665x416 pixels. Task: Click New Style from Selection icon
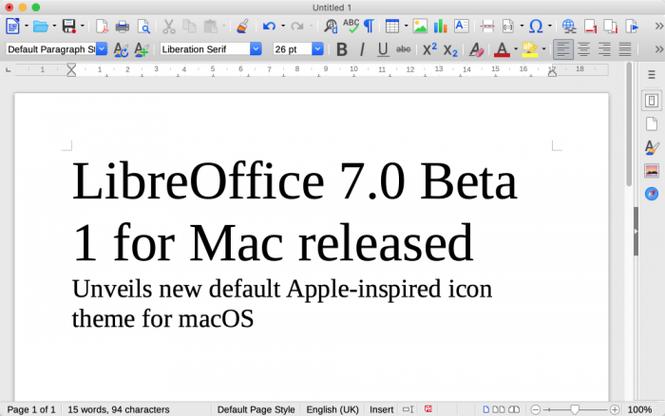pyautogui.click(x=141, y=50)
